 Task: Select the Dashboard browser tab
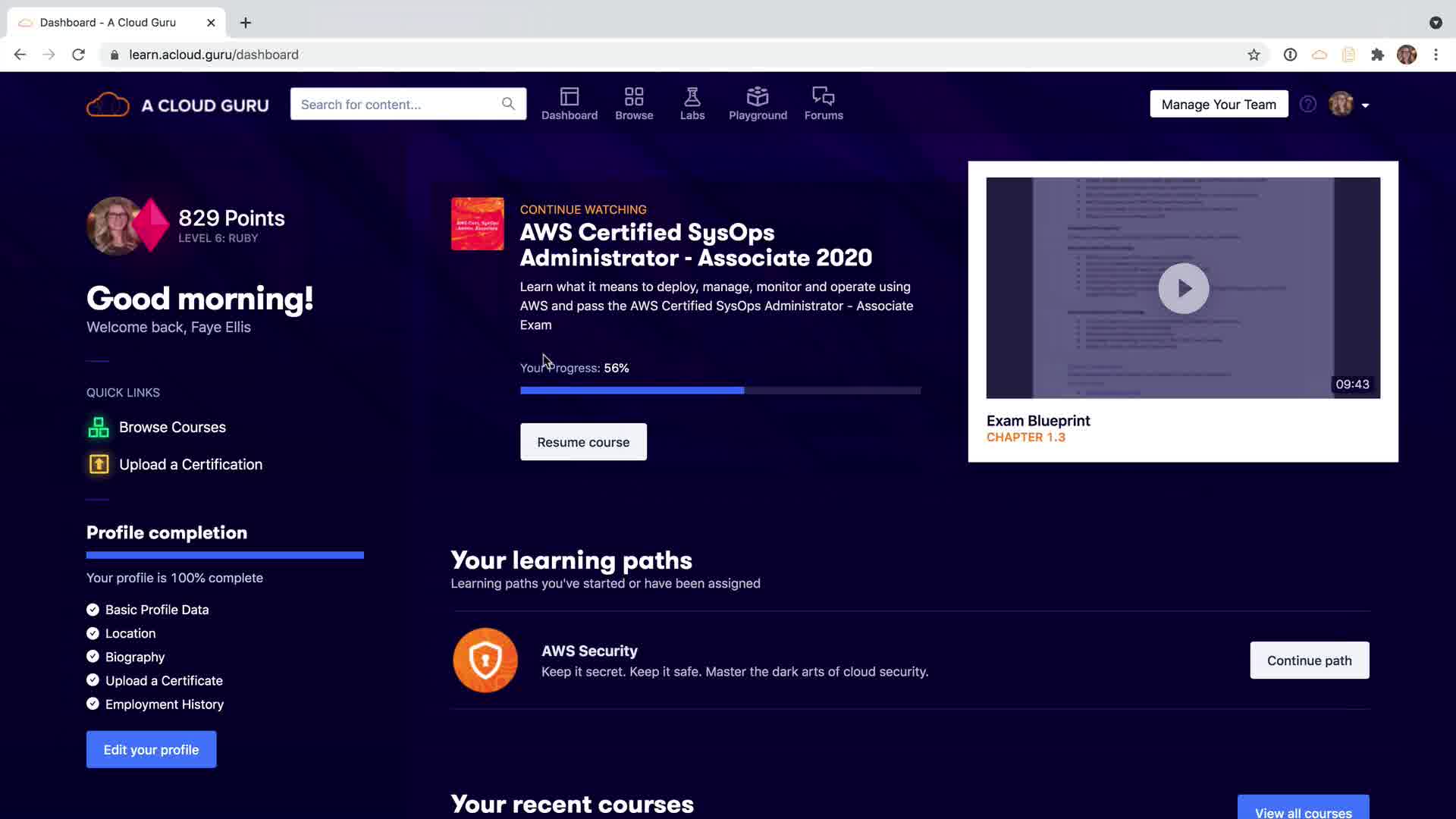coord(108,23)
